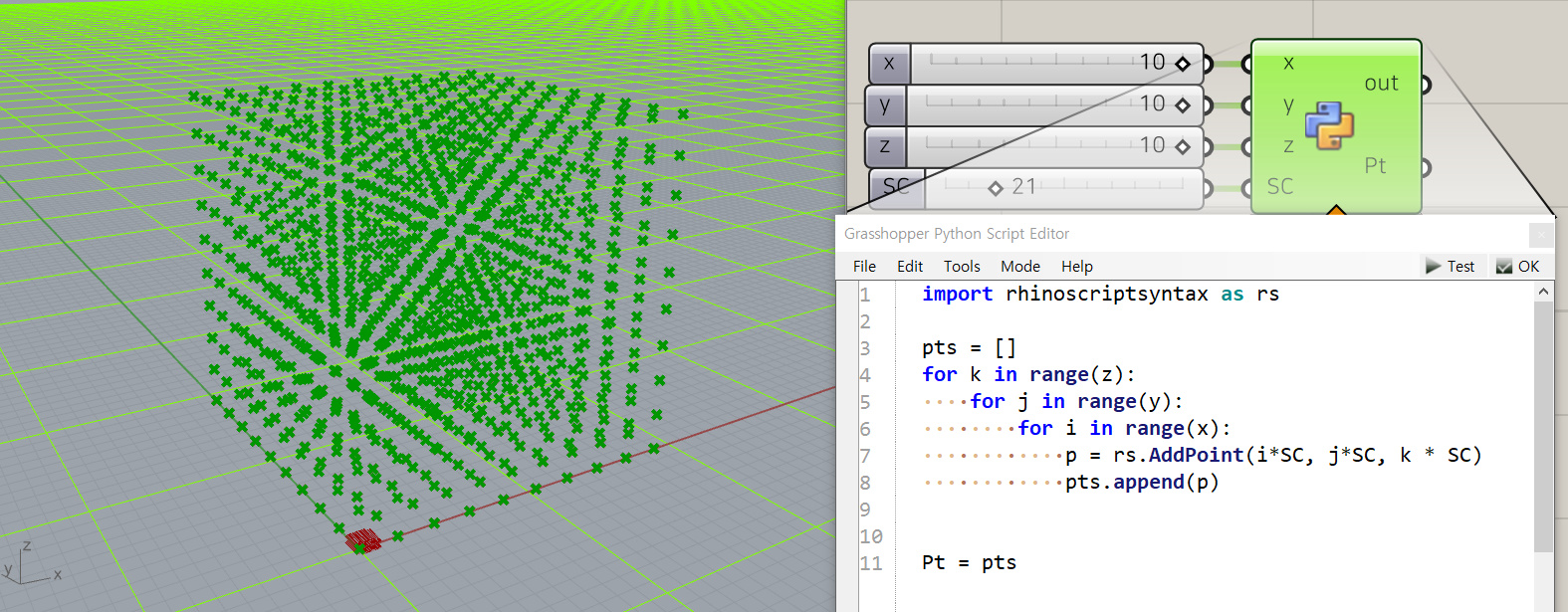The width and height of the screenshot is (1568, 612).
Task: Select the SC slider name label
Action: click(x=896, y=187)
